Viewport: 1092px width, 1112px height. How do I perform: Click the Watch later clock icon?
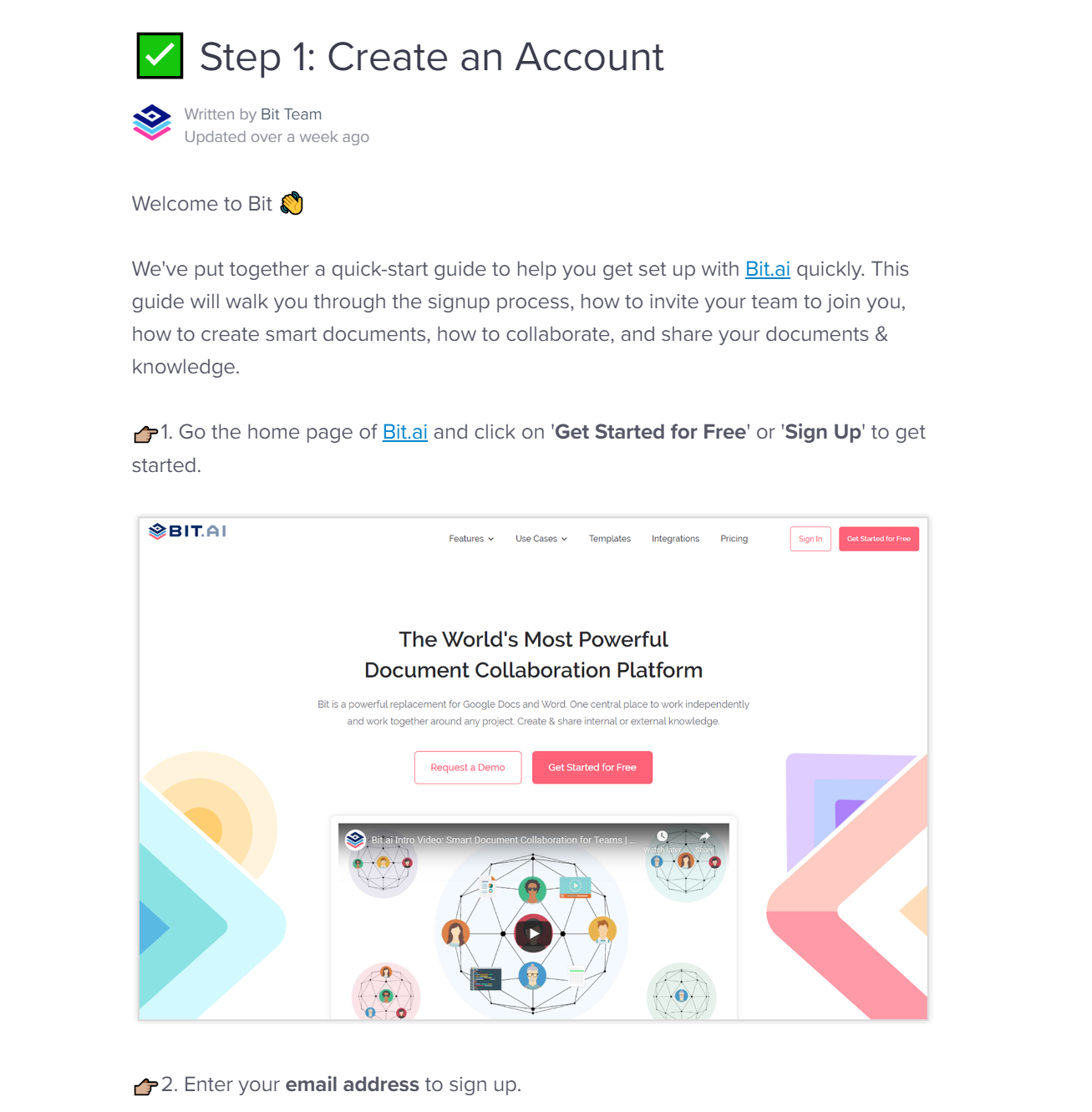point(662,836)
